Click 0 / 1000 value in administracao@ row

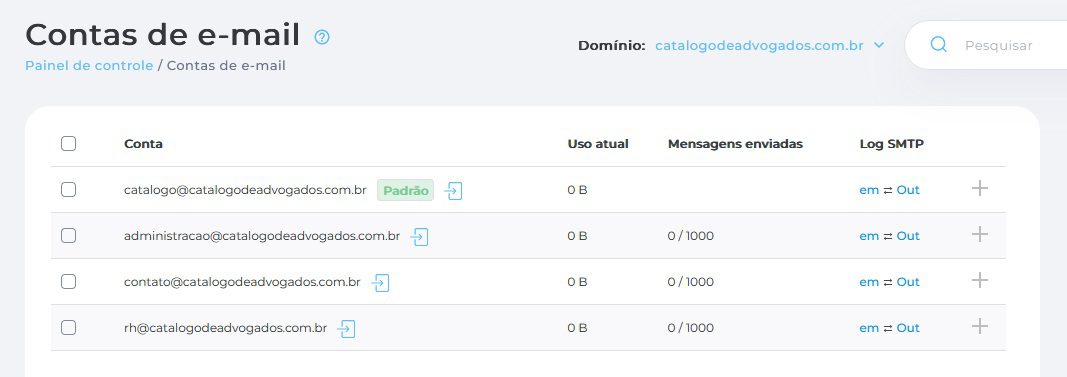click(x=691, y=236)
